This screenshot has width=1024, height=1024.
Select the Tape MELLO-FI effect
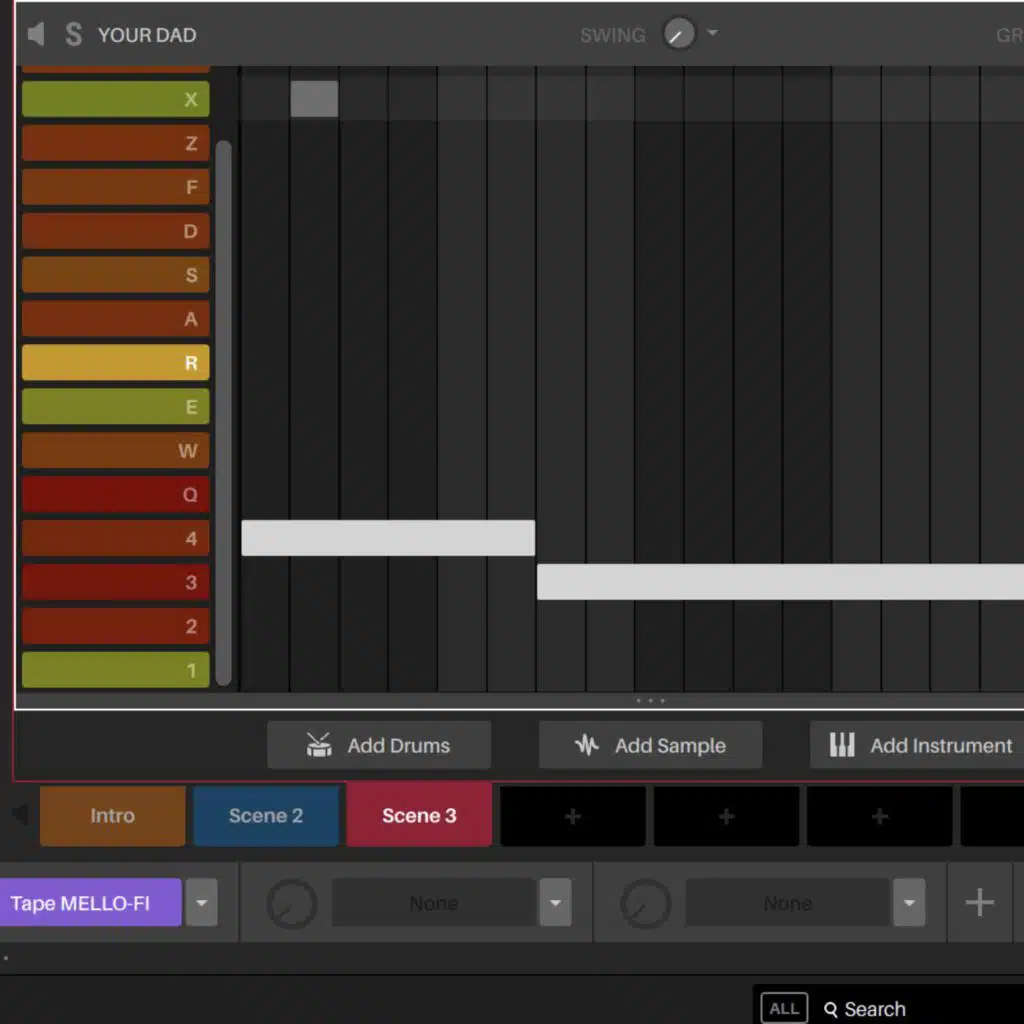[91, 903]
